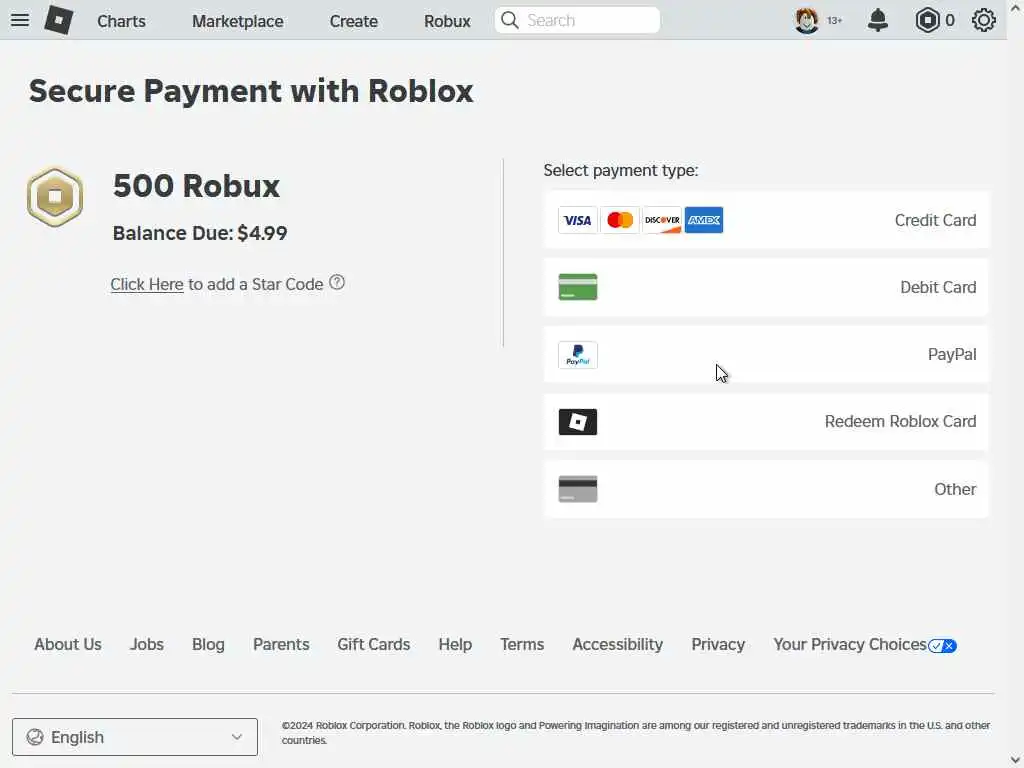
Task: Open the Jobs footer link
Action: [x=147, y=645]
